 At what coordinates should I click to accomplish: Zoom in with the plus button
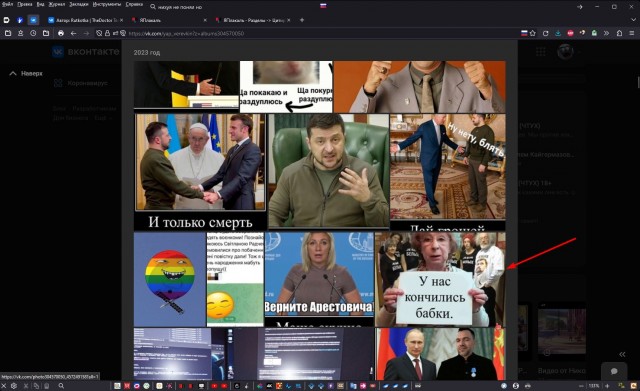click(607, 386)
